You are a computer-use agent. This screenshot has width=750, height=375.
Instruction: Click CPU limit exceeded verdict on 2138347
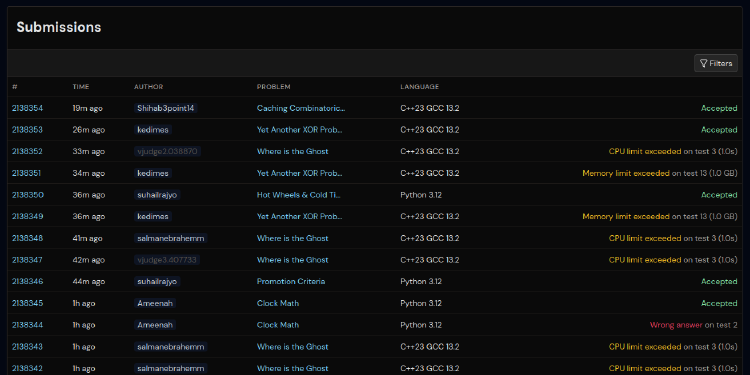click(x=645, y=260)
